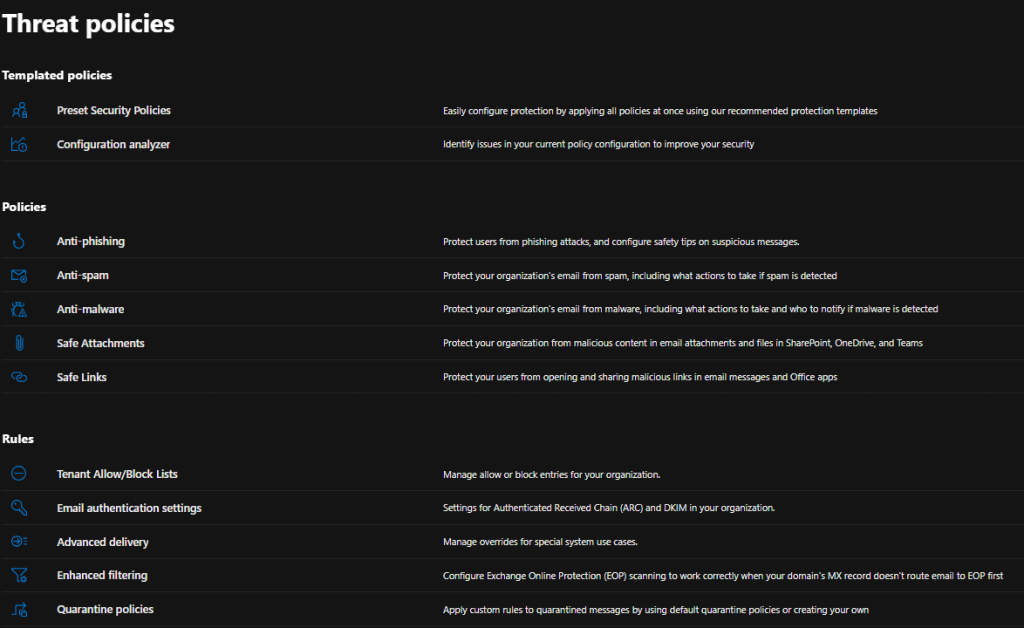Click the Safe Attachments paperclip icon

[19, 343]
